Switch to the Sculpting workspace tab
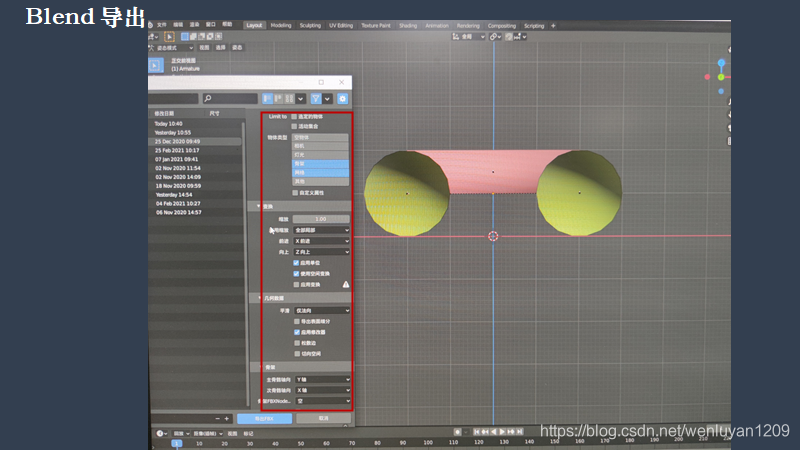The width and height of the screenshot is (800, 450). click(x=310, y=26)
